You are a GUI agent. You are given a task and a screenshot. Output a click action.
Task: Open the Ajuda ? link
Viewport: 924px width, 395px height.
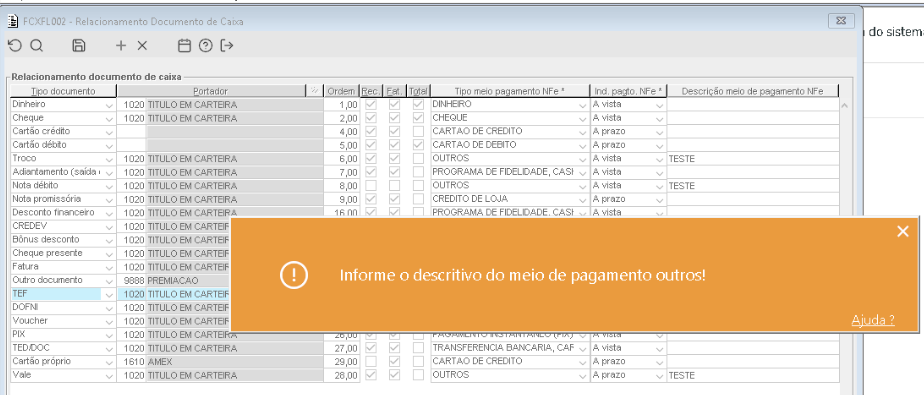pyautogui.click(x=873, y=320)
